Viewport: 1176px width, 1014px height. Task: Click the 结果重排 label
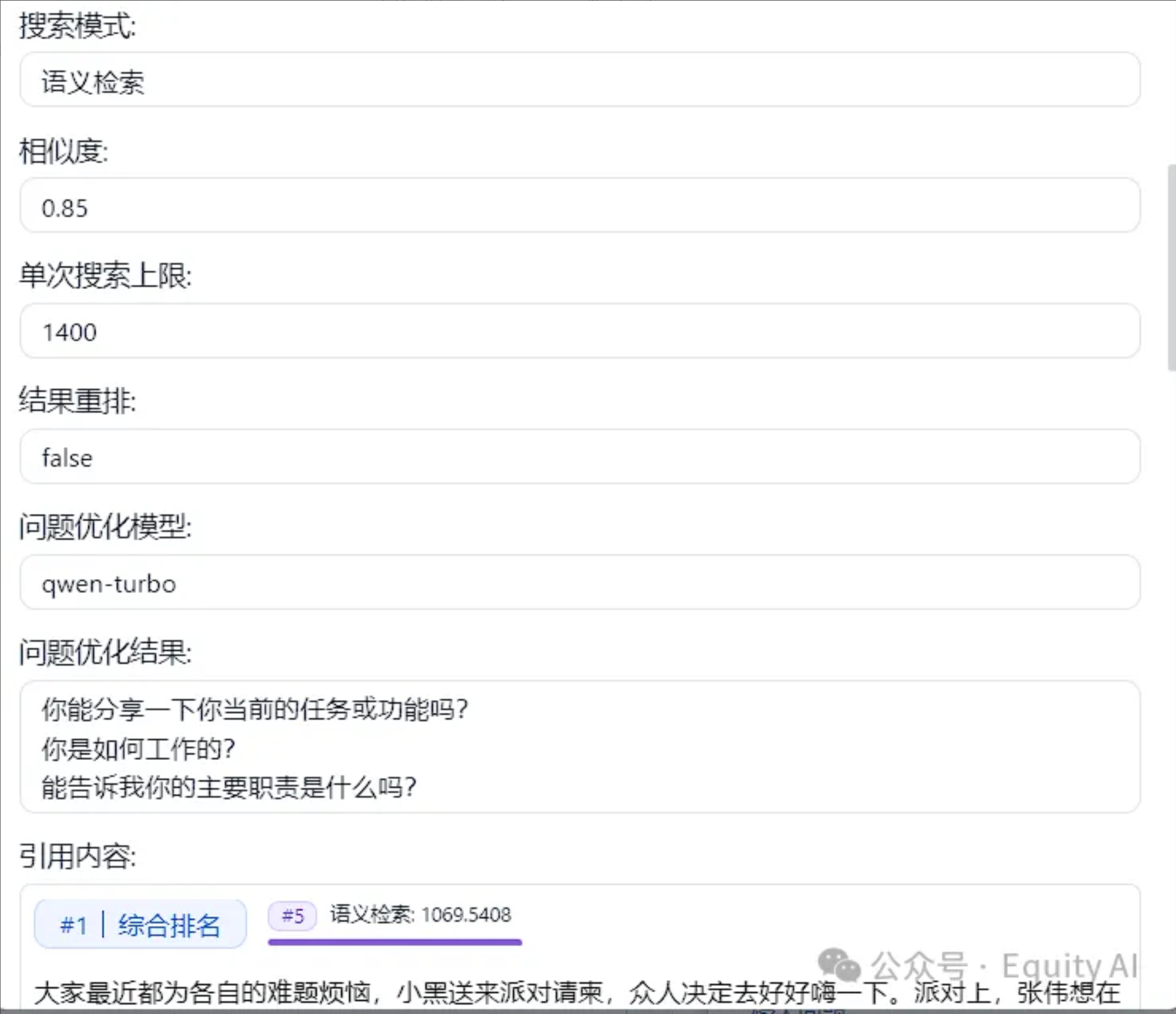[x=78, y=401]
